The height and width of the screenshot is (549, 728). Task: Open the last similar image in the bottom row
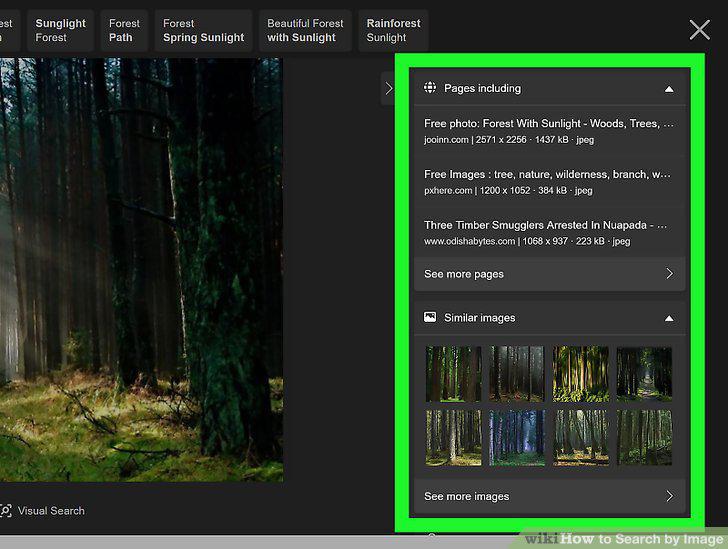[x=644, y=438]
